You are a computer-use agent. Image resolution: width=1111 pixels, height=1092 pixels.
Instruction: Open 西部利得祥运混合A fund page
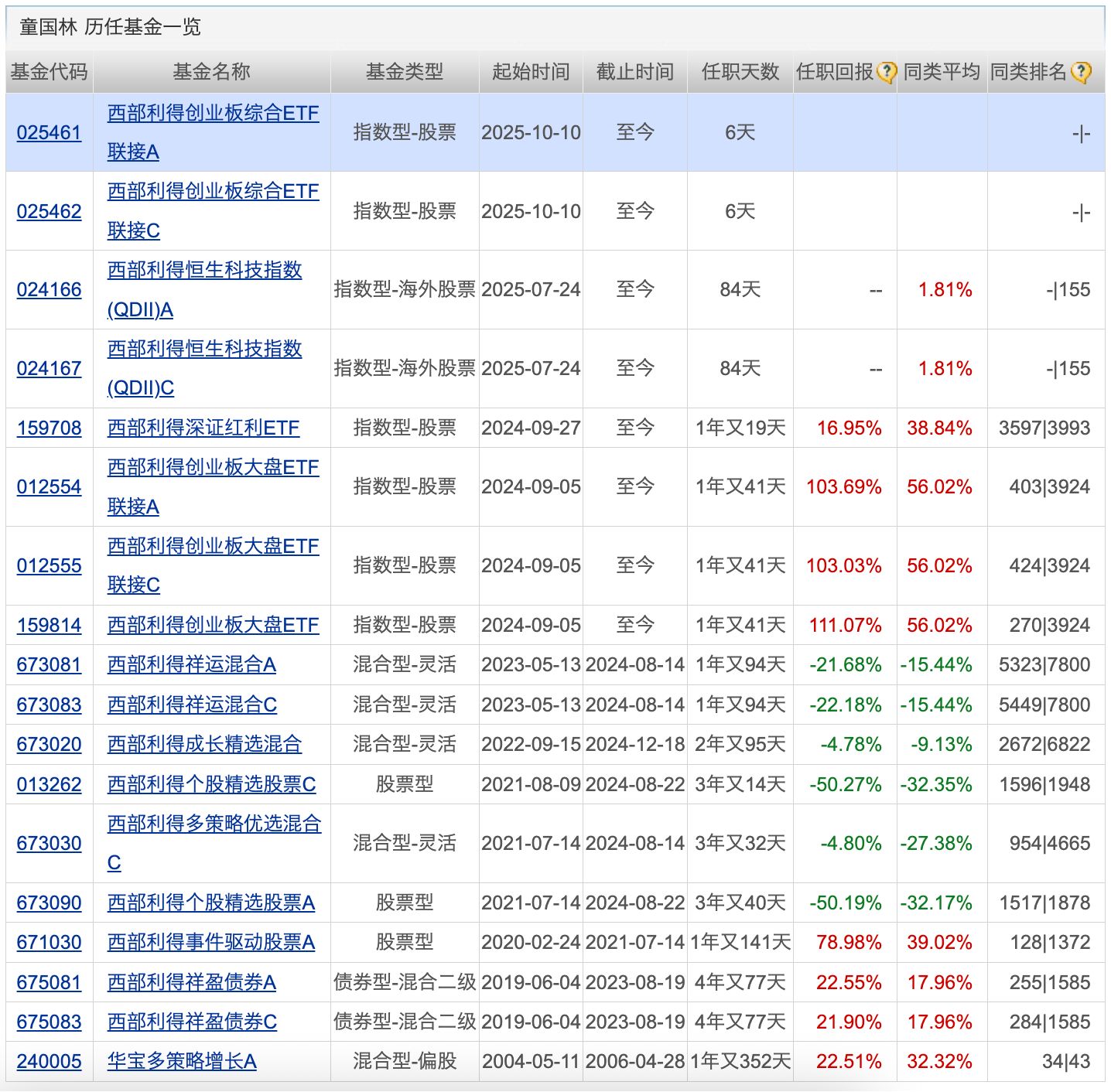click(191, 665)
